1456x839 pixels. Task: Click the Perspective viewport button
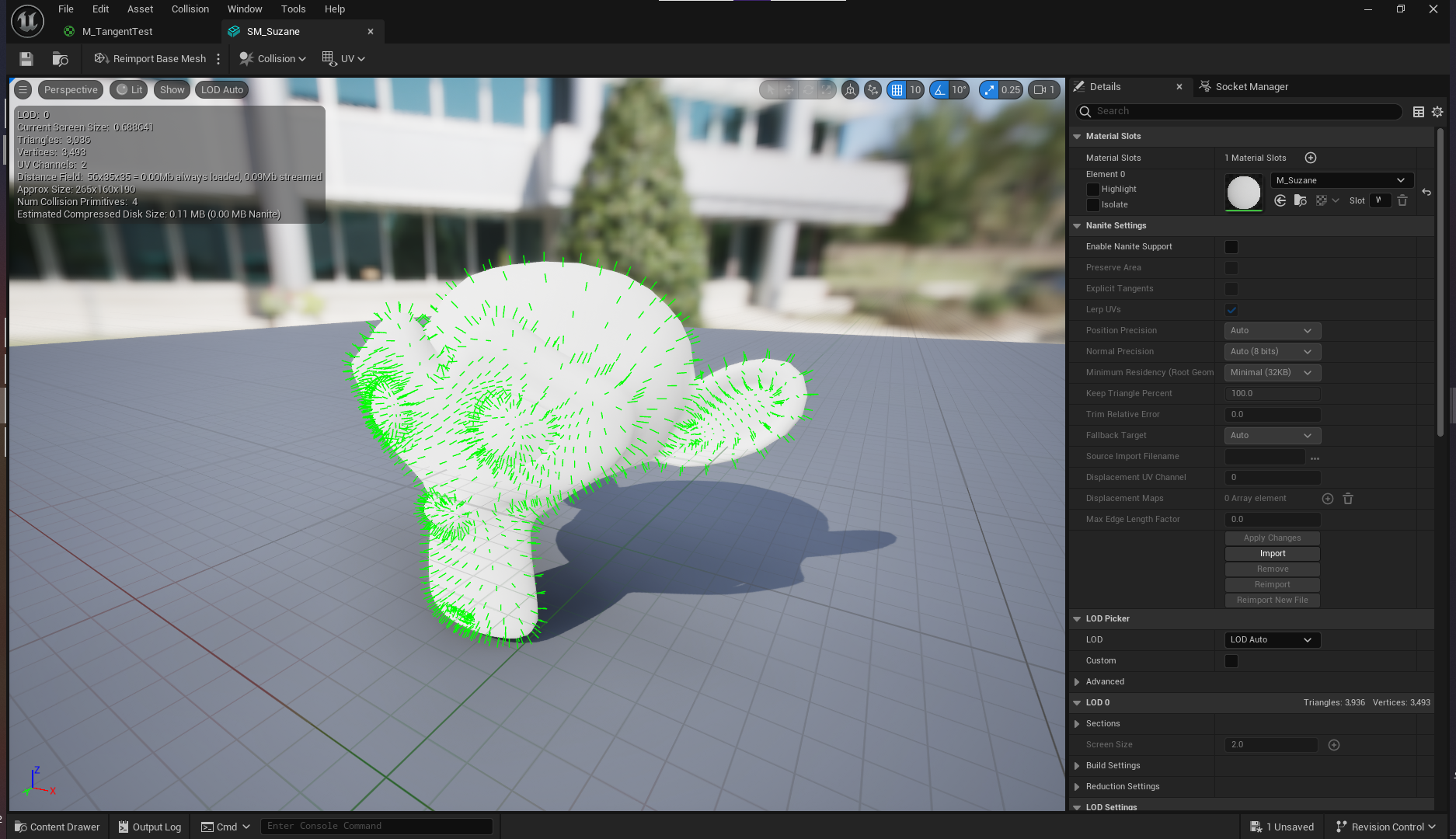tap(71, 90)
